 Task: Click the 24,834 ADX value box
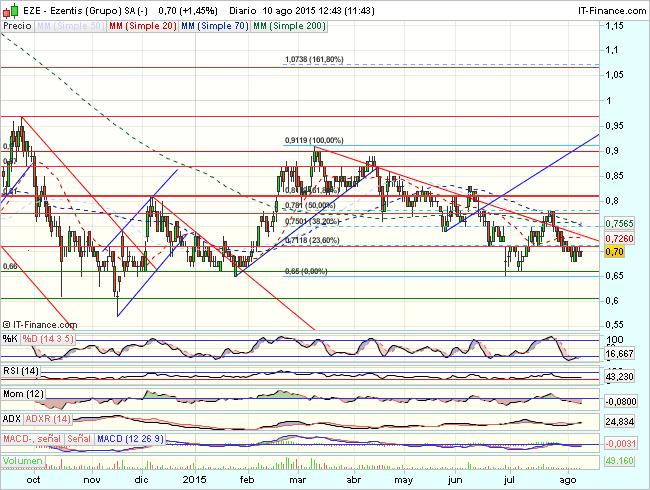[619, 422]
